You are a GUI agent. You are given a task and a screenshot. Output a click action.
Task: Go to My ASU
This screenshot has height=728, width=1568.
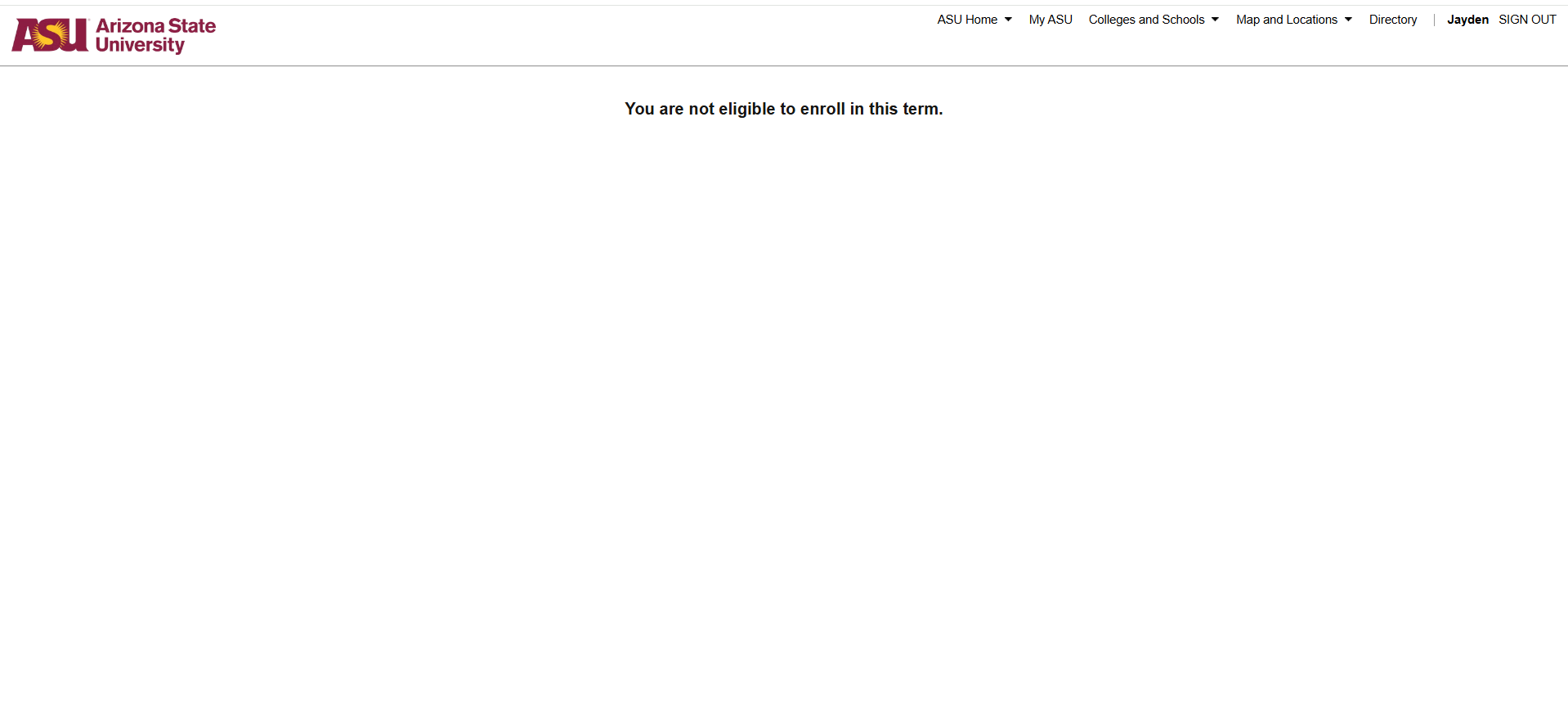pos(1051,20)
